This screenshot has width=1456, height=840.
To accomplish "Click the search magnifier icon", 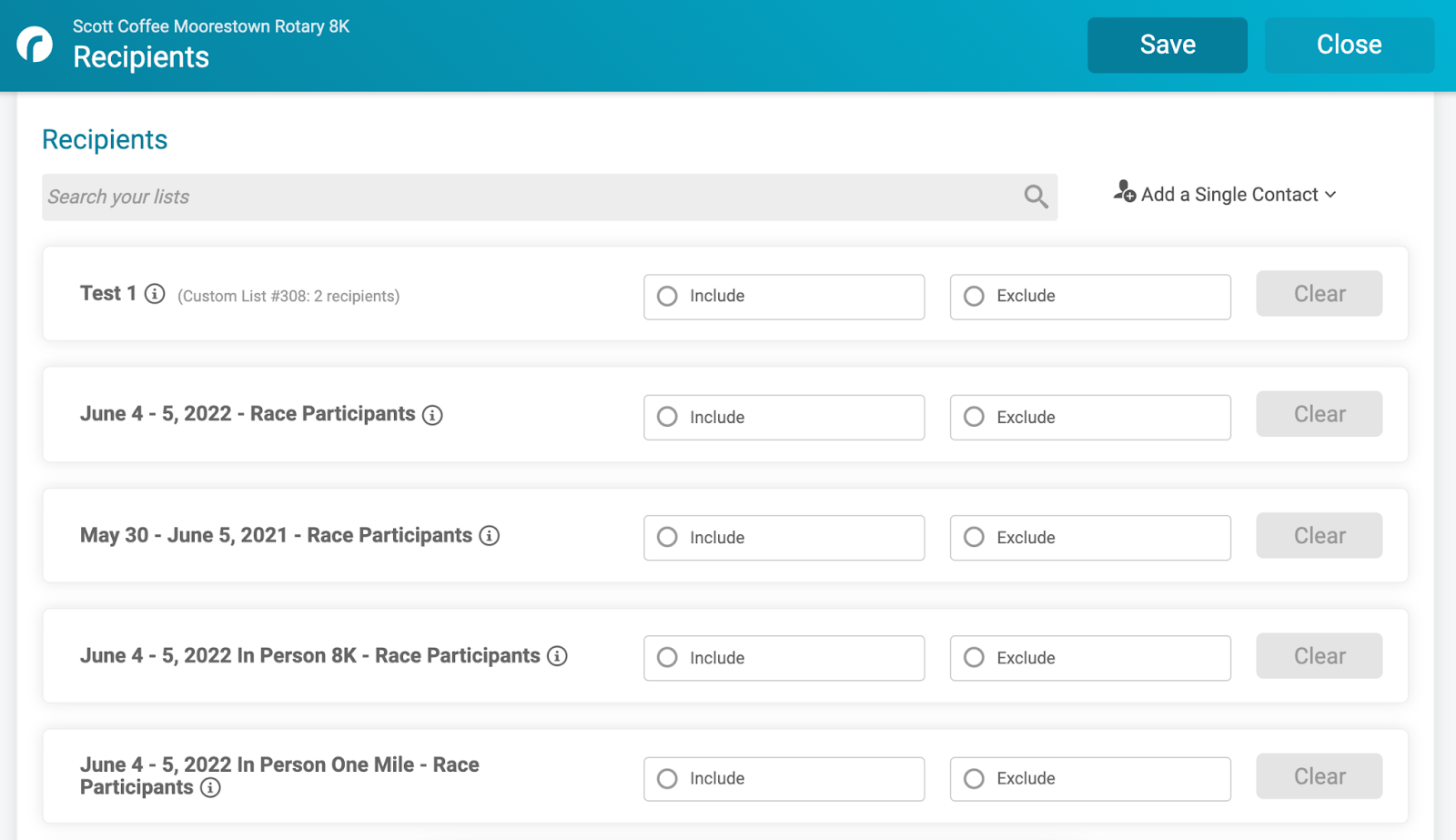I will (1036, 197).
